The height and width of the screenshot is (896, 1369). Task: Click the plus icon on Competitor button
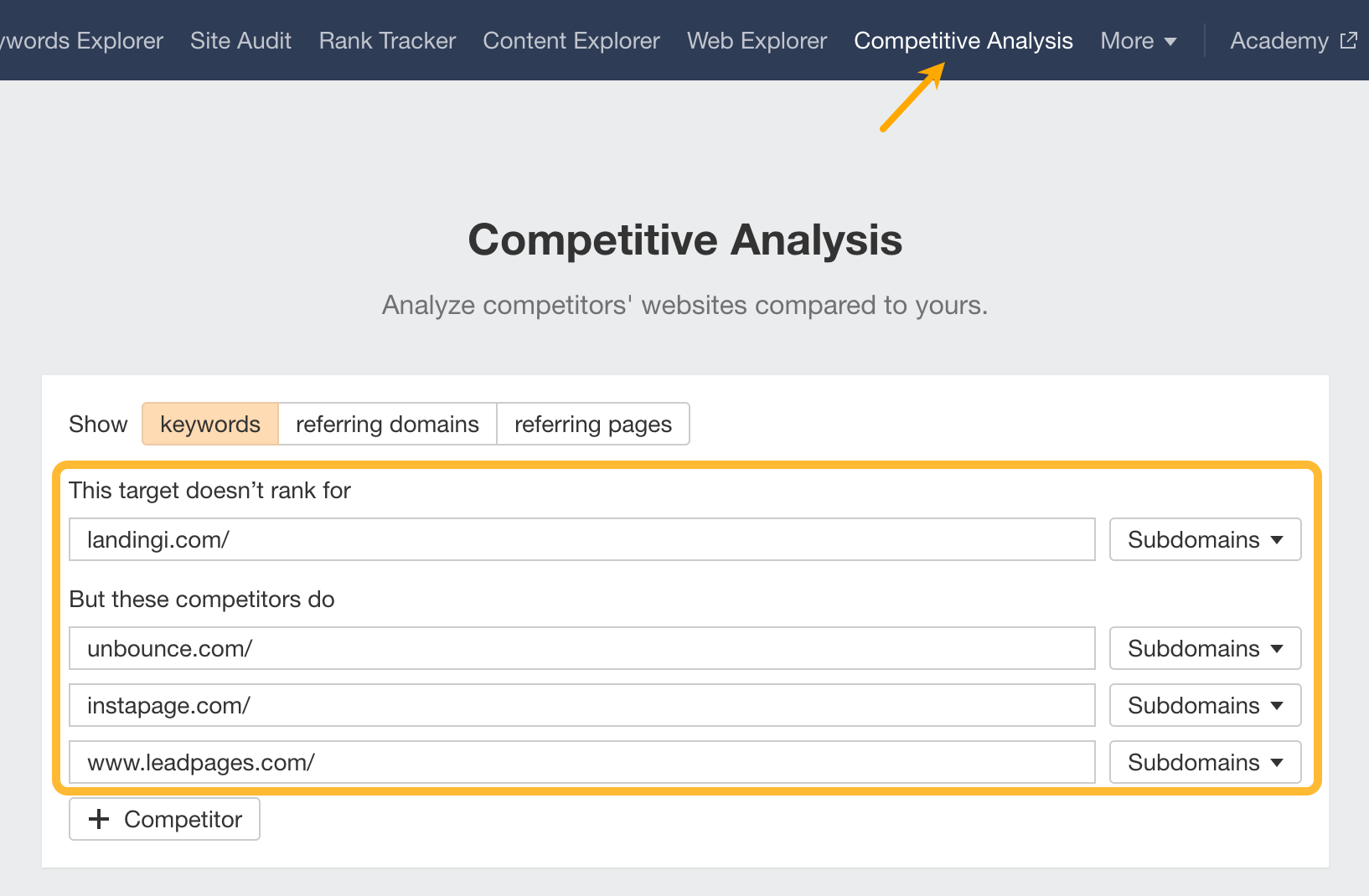(100, 818)
